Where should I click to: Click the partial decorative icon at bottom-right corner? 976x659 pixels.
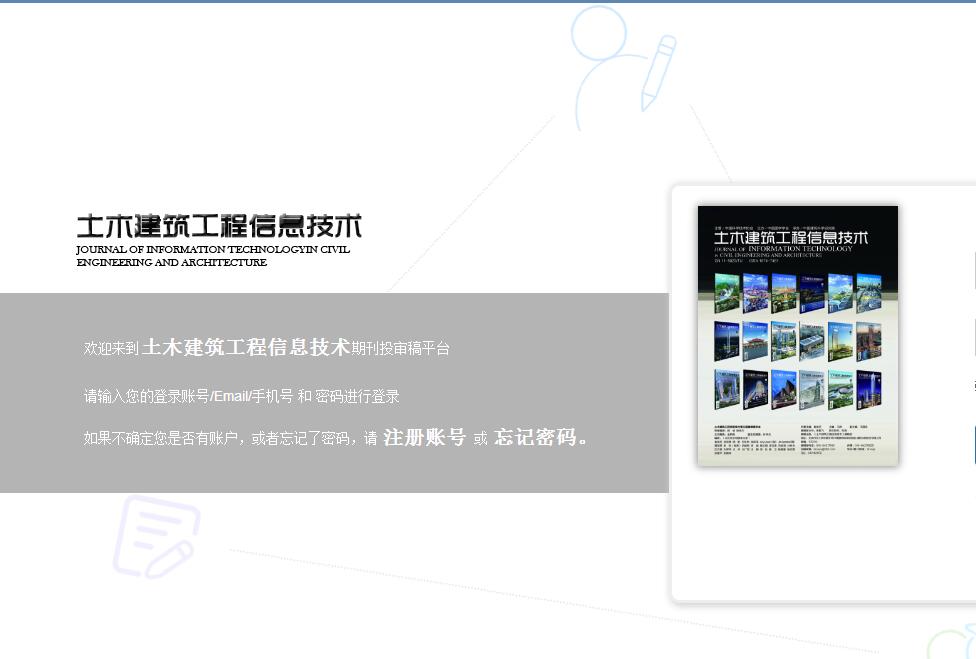click(x=951, y=642)
